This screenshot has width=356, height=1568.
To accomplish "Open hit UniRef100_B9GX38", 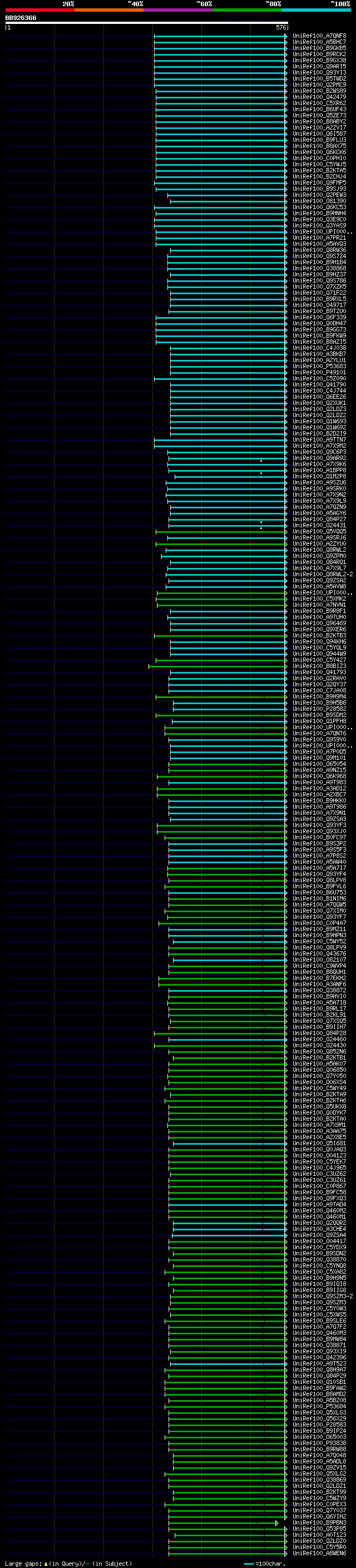I will [x=319, y=60].
